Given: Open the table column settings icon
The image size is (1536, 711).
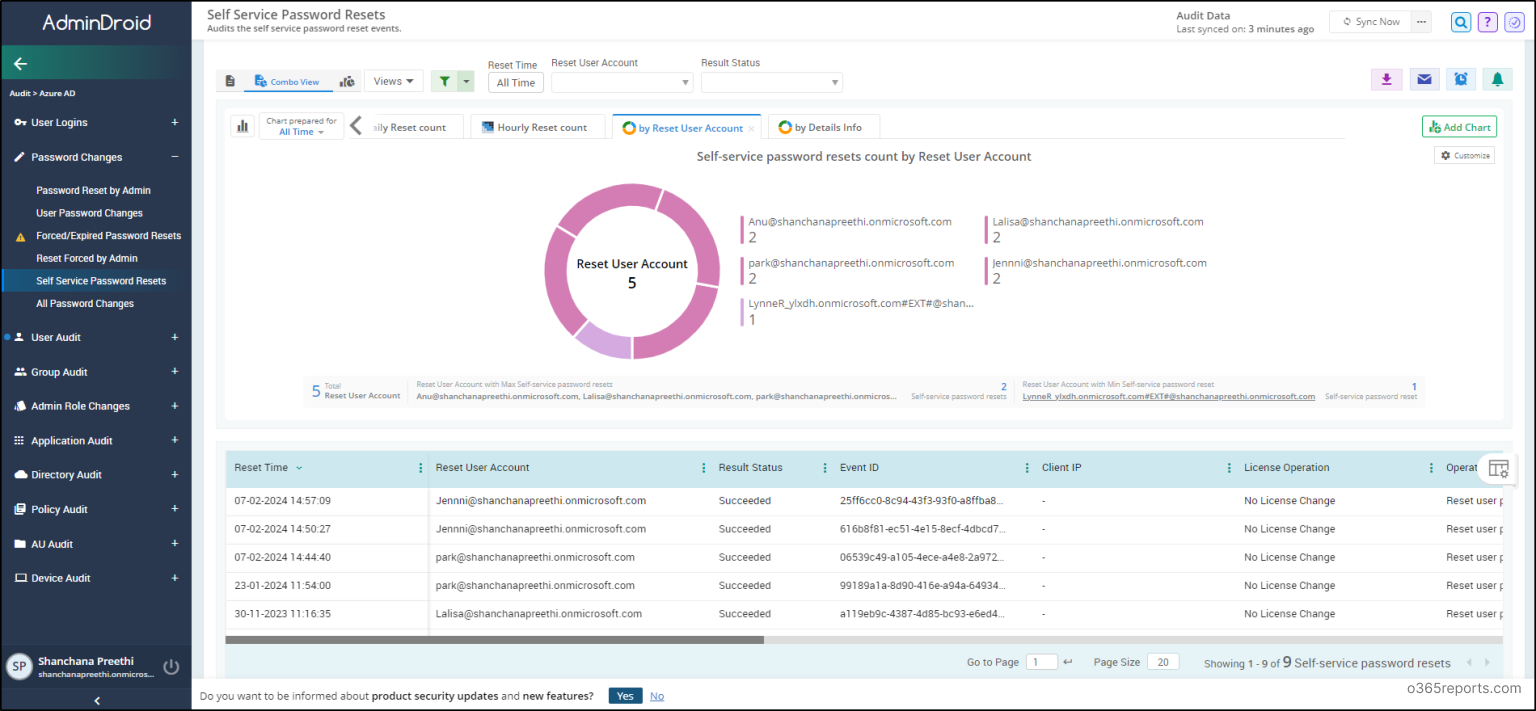Looking at the screenshot, I should pyautogui.click(x=1497, y=468).
